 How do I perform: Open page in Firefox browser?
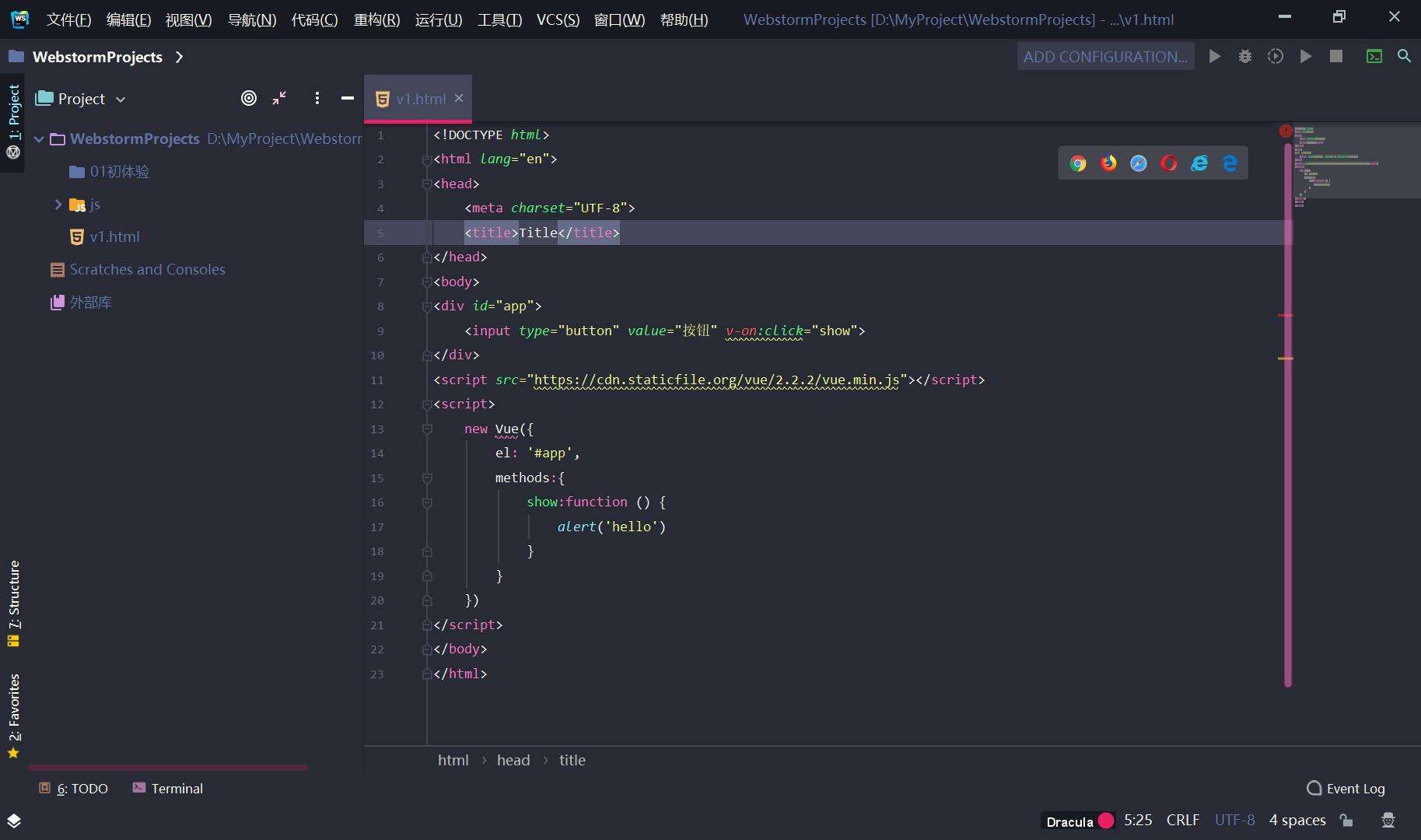point(1108,163)
